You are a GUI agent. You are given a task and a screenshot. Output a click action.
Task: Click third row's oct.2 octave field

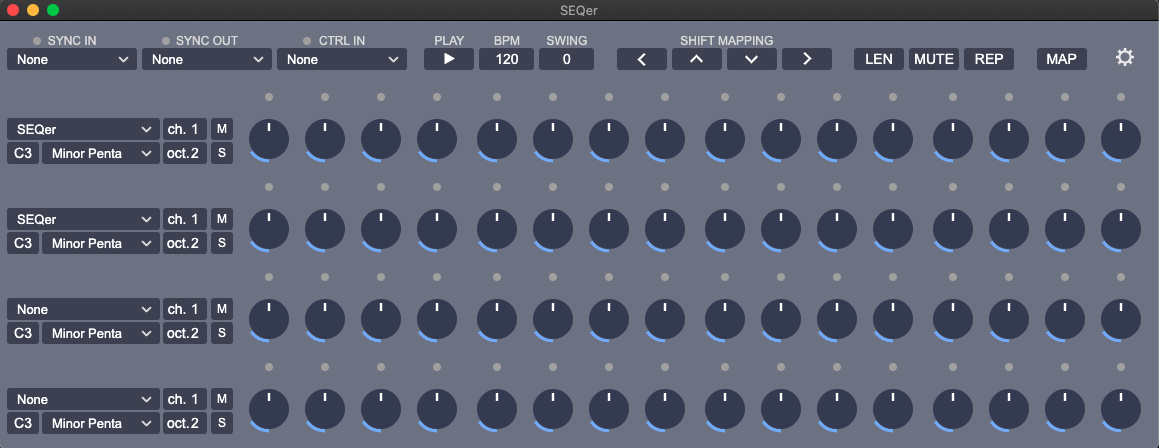(185, 333)
